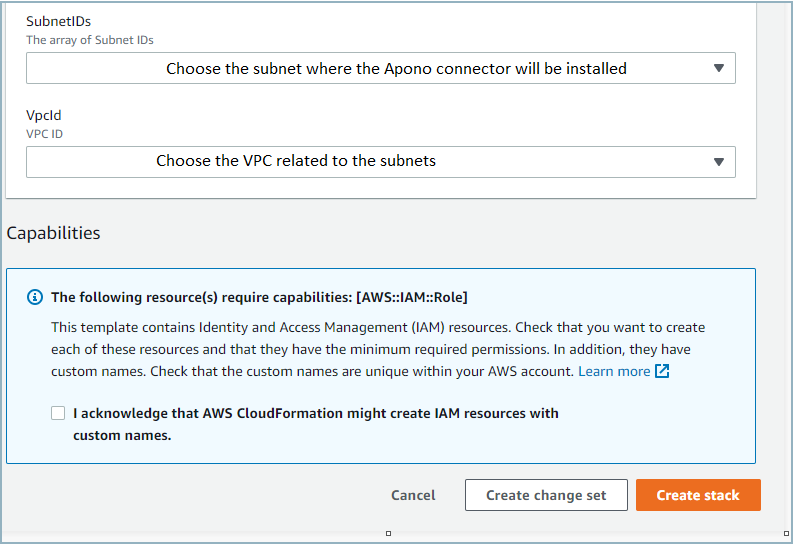The height and width of the screenshot is (544, 794).
Task: Click the info icon in the capabilities alert
Action: click(x=35, y=297)
